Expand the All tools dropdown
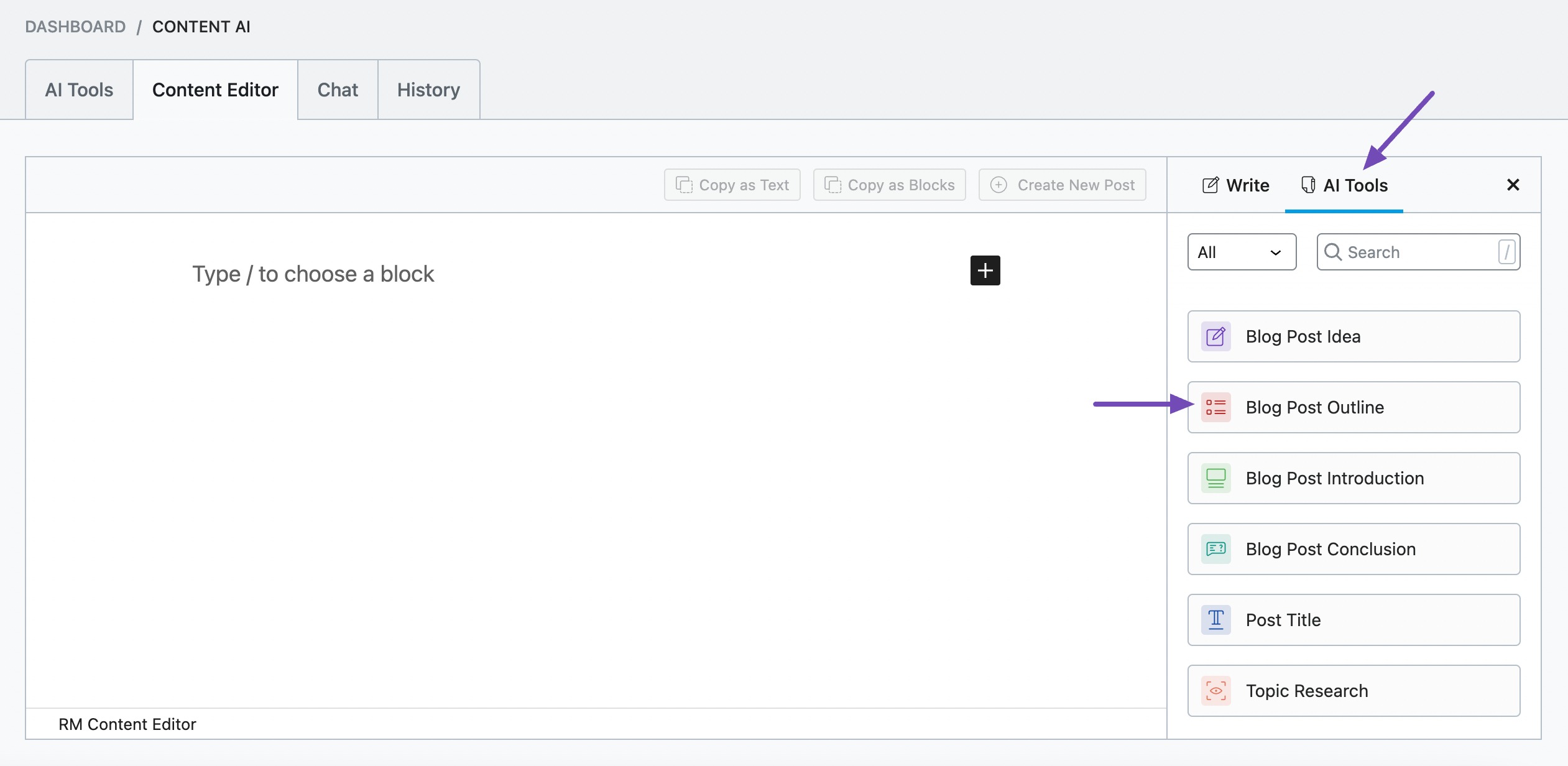 (x=1239, y=252)
